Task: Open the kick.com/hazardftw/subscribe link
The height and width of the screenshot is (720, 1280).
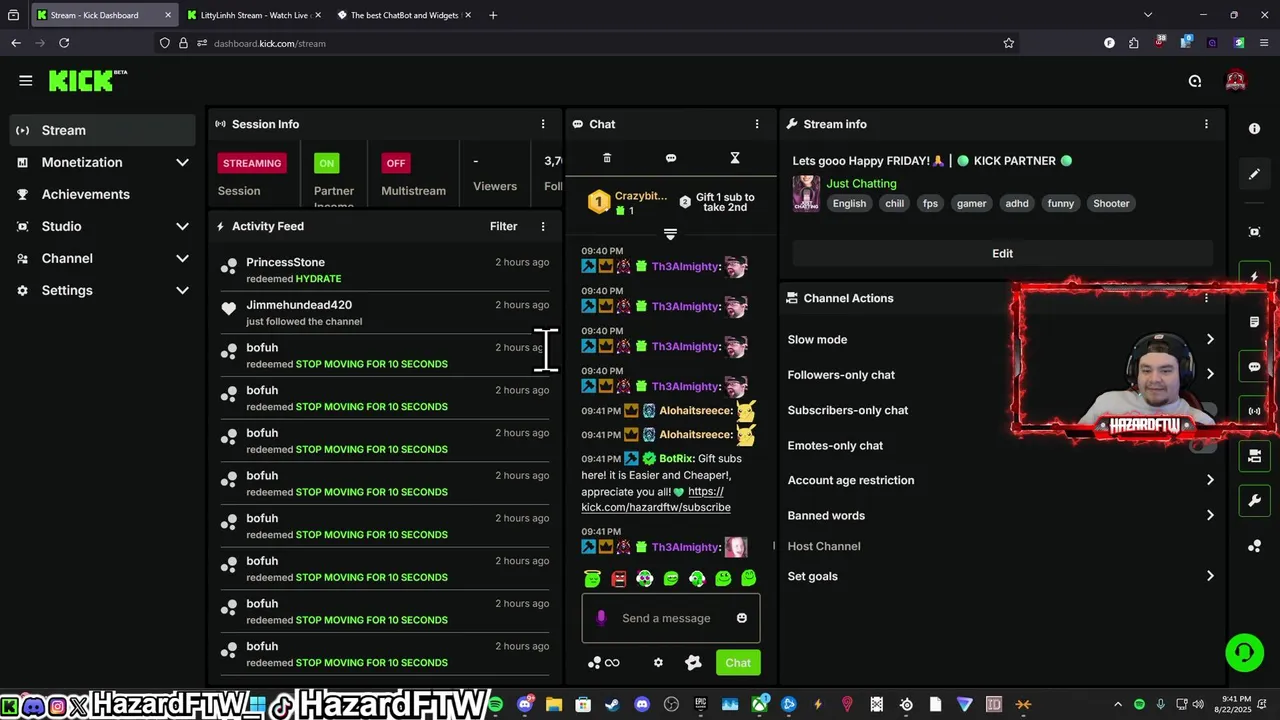Action: click(656, 499)
